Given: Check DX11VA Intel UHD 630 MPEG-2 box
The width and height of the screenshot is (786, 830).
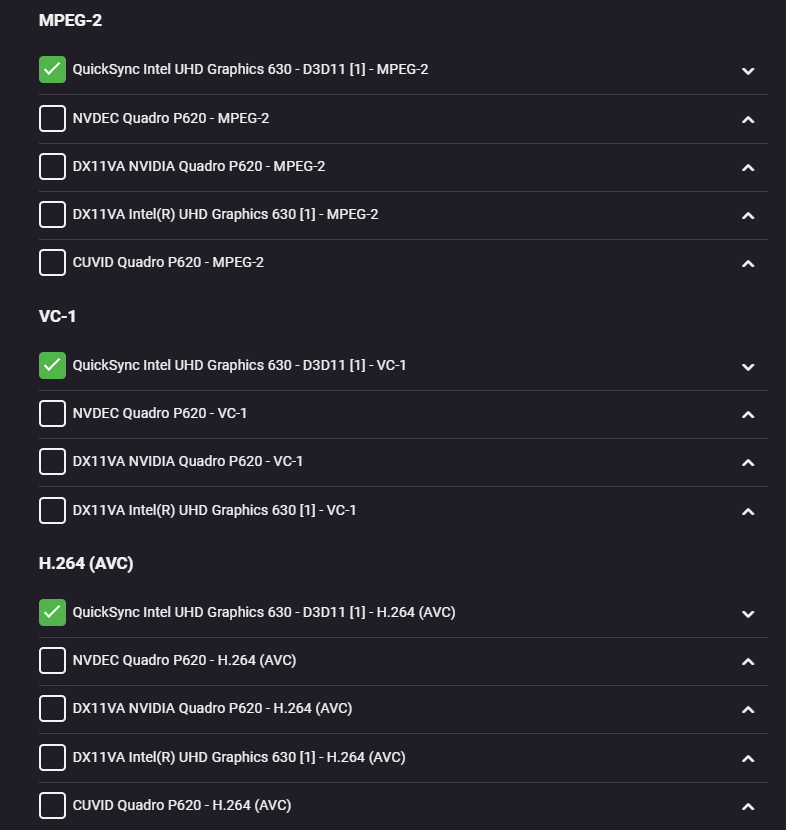Looking at the screenshot, I should (52, 215).
